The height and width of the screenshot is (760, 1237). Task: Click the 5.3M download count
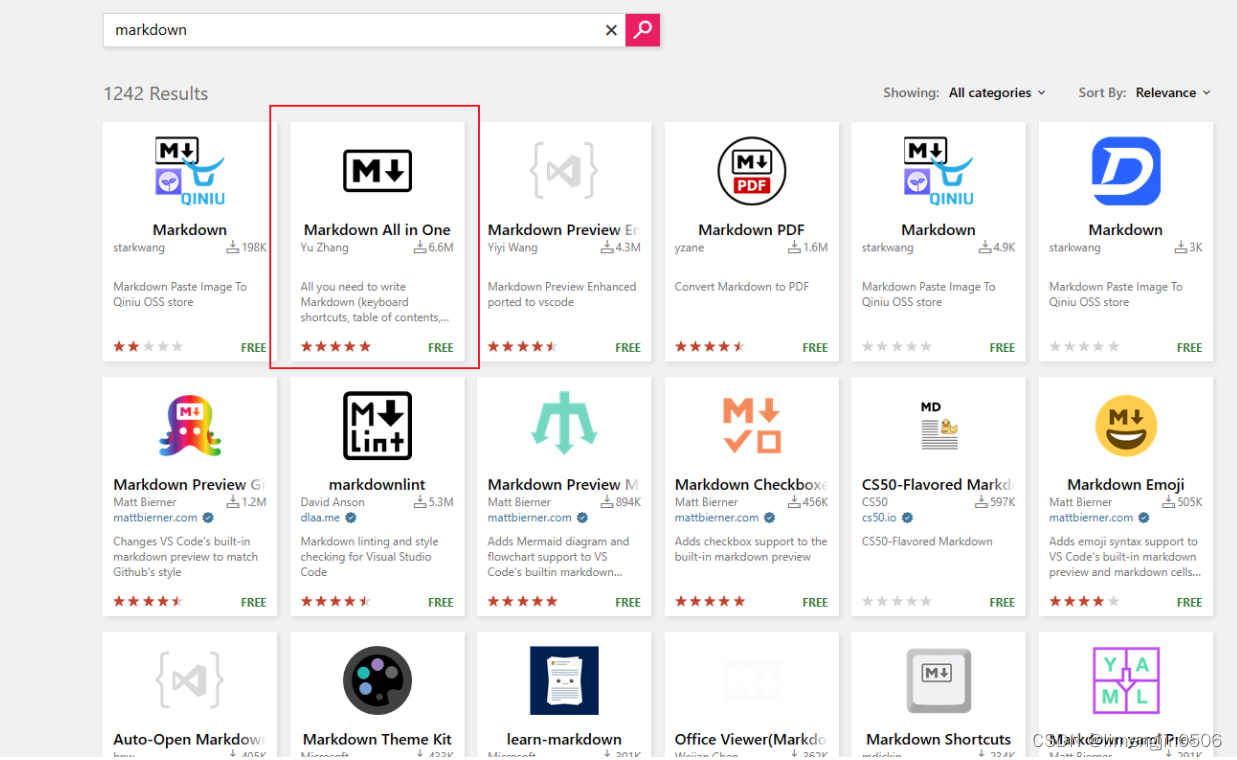pyautogui.click(x=434, y=502)
